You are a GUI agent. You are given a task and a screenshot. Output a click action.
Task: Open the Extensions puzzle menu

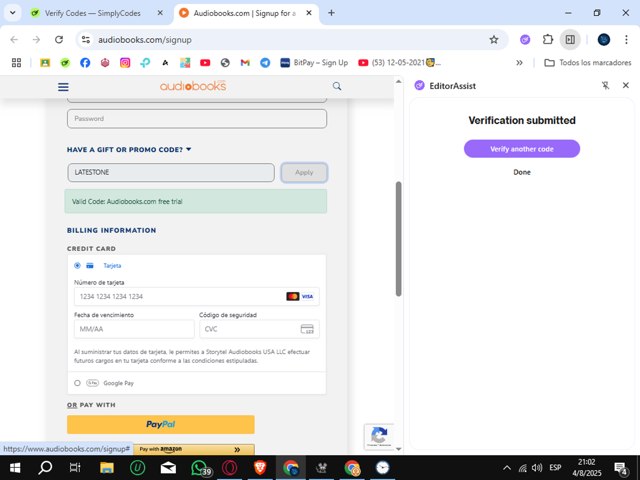tap(548, 40)
